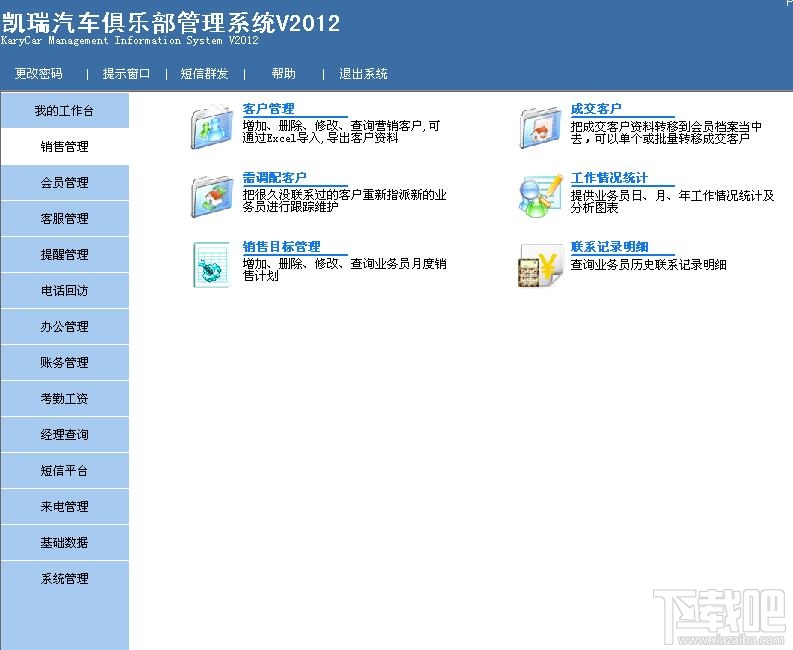
Task: Open the 销售目标管理 spreadsheet icon
Action: 211,265
